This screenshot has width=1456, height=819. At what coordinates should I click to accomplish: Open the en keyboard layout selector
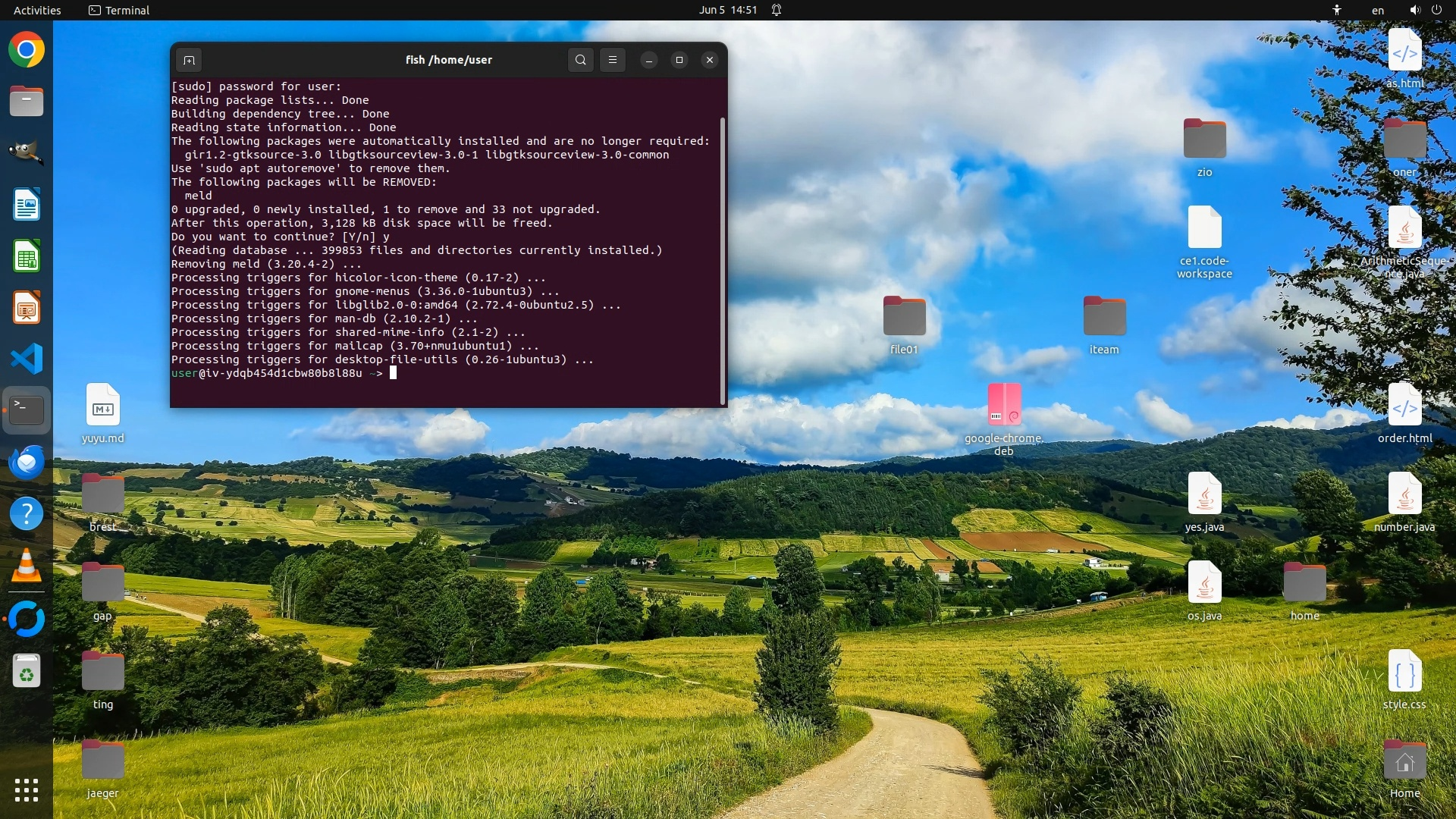point(1377,10)
